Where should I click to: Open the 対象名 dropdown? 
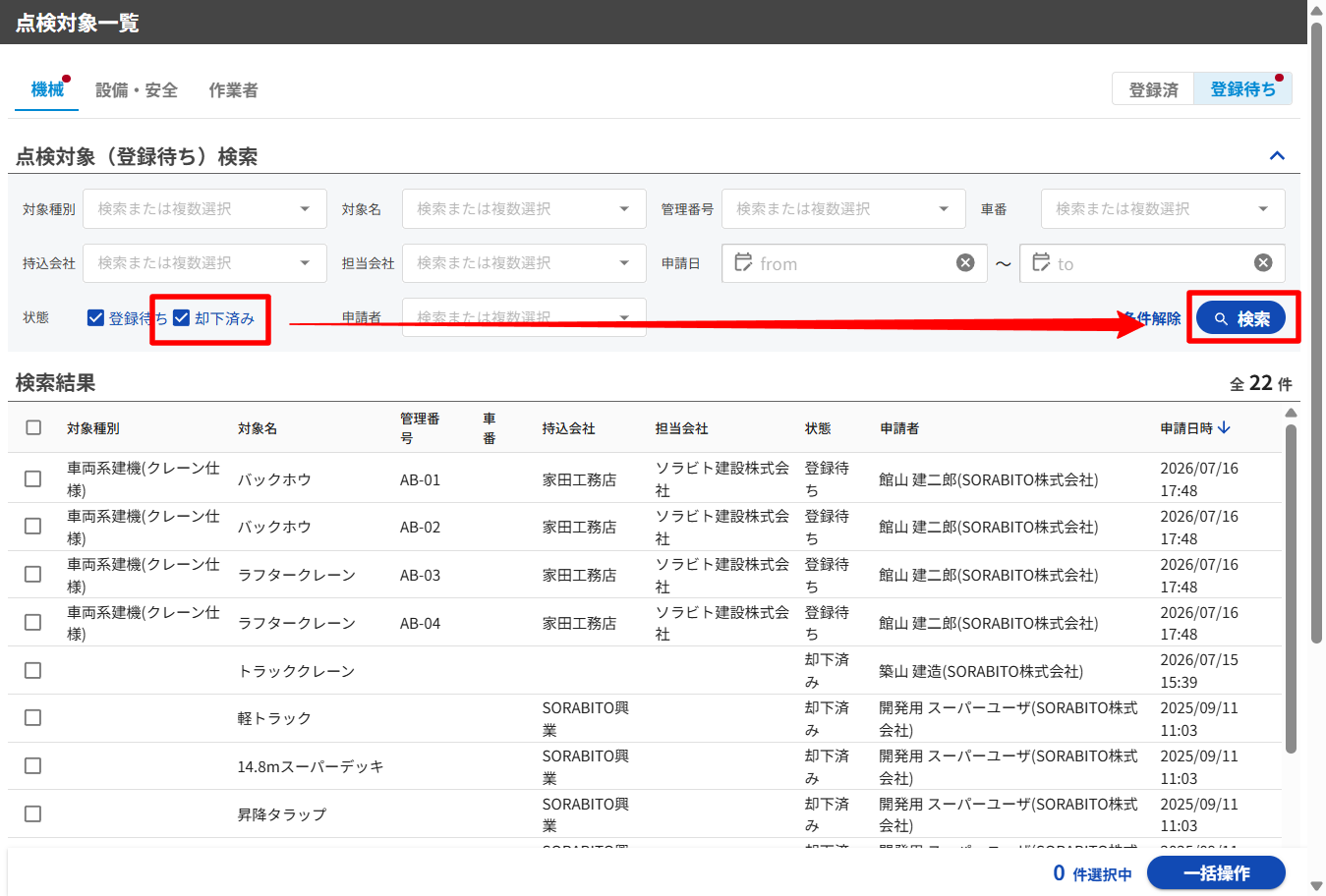click(524, 208)
